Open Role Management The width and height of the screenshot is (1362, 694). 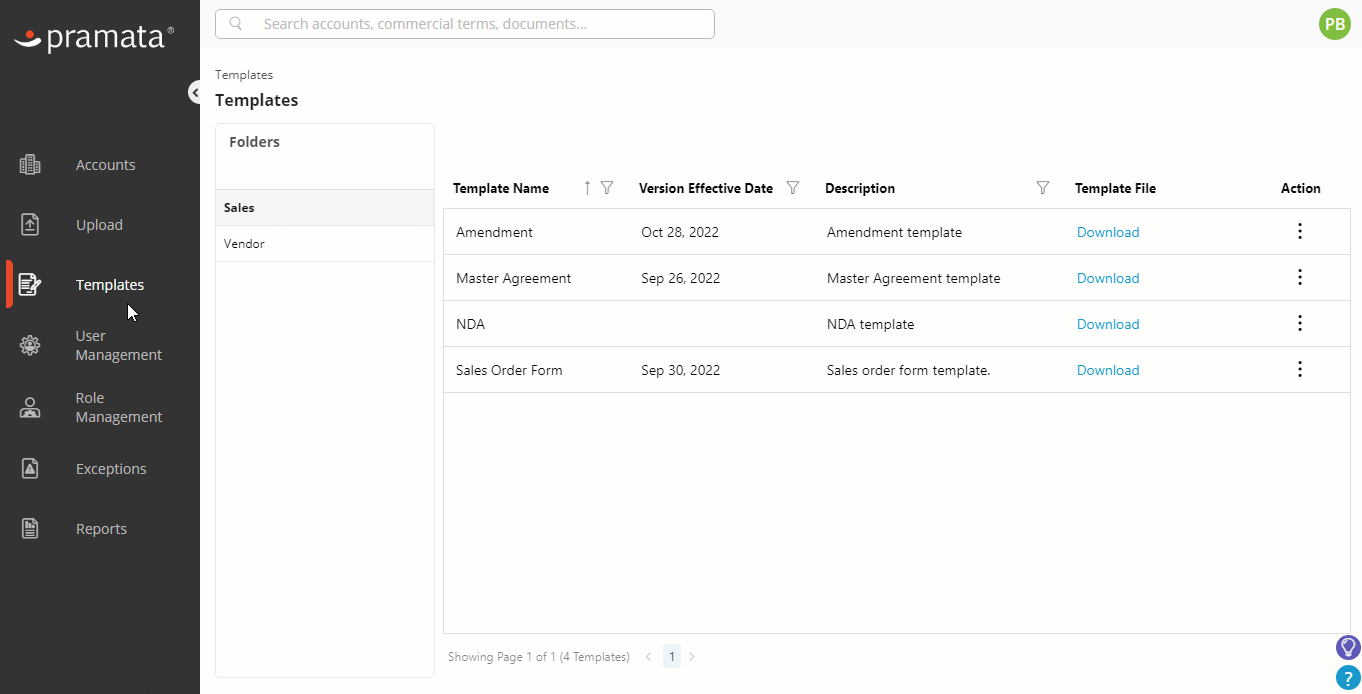[118, 407]
